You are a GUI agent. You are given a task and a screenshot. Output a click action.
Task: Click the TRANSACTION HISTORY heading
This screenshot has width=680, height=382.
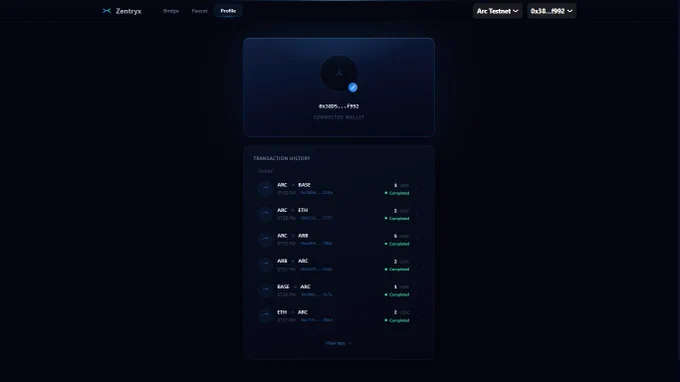(282, 158)
